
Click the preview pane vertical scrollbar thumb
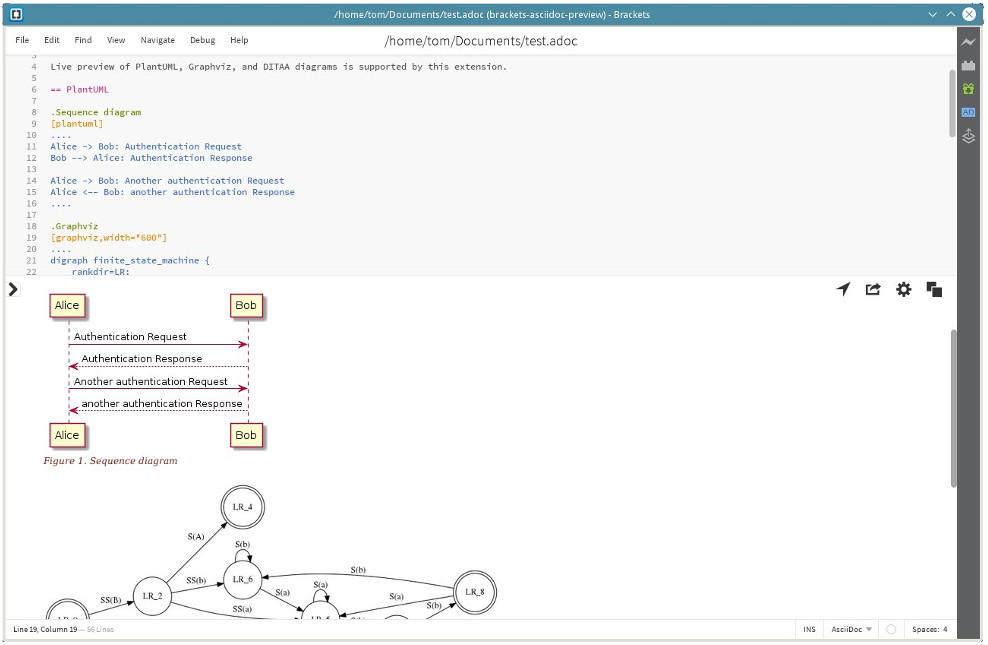pyautogui.click(x=953, y=408)
